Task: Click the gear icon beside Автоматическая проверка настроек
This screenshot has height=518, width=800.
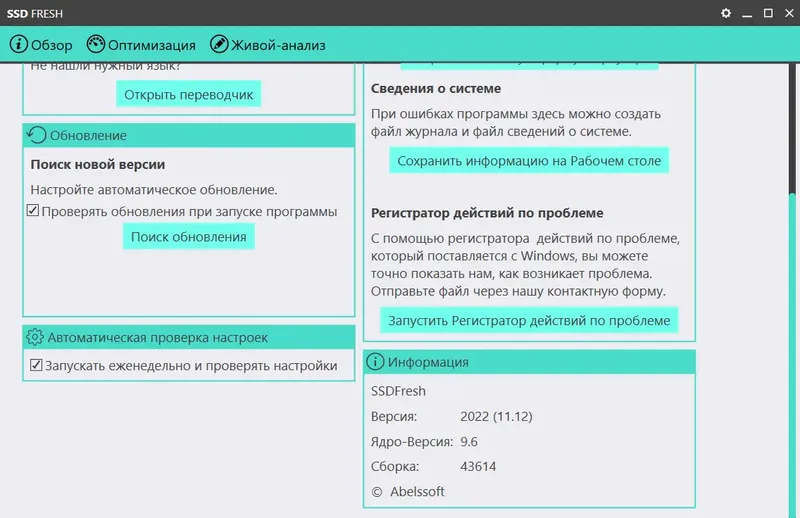Action: pyautogui.click(x=35, y=337)
